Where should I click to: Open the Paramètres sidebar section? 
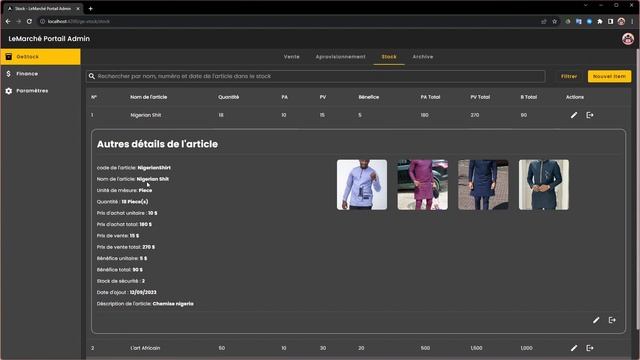tap(40, 91)
